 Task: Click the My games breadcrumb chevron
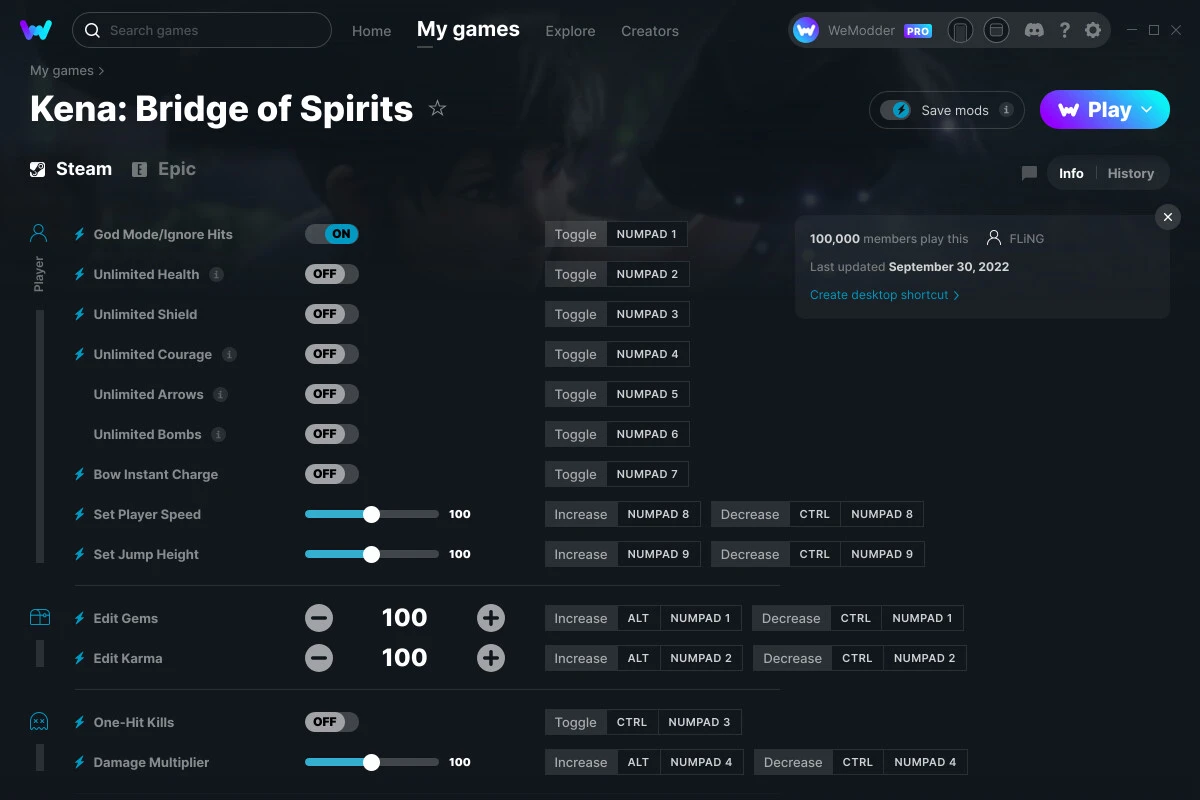click(102, 70)
